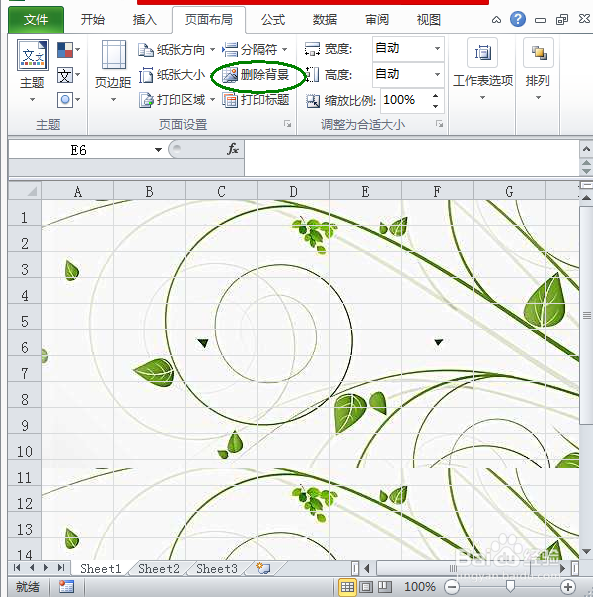593x597 pixels.
Task: Click the select-all corner button
Action: pyautogui.click(x=25, y=191)
